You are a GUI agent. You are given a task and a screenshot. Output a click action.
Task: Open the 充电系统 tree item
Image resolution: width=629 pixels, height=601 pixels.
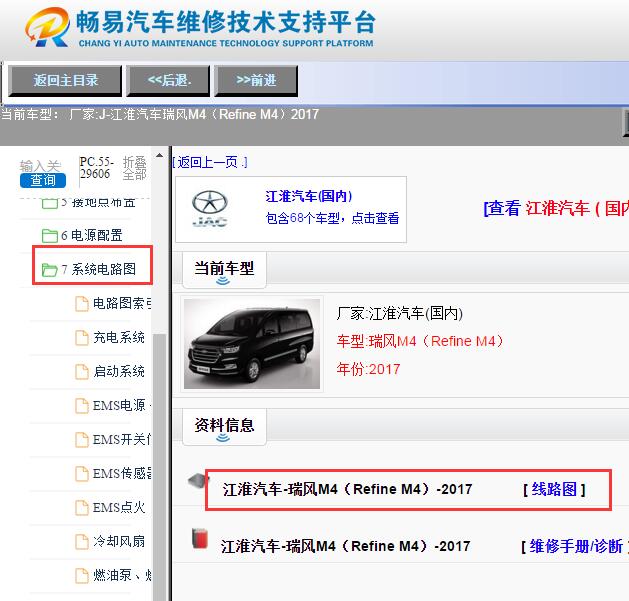[119, 337]
